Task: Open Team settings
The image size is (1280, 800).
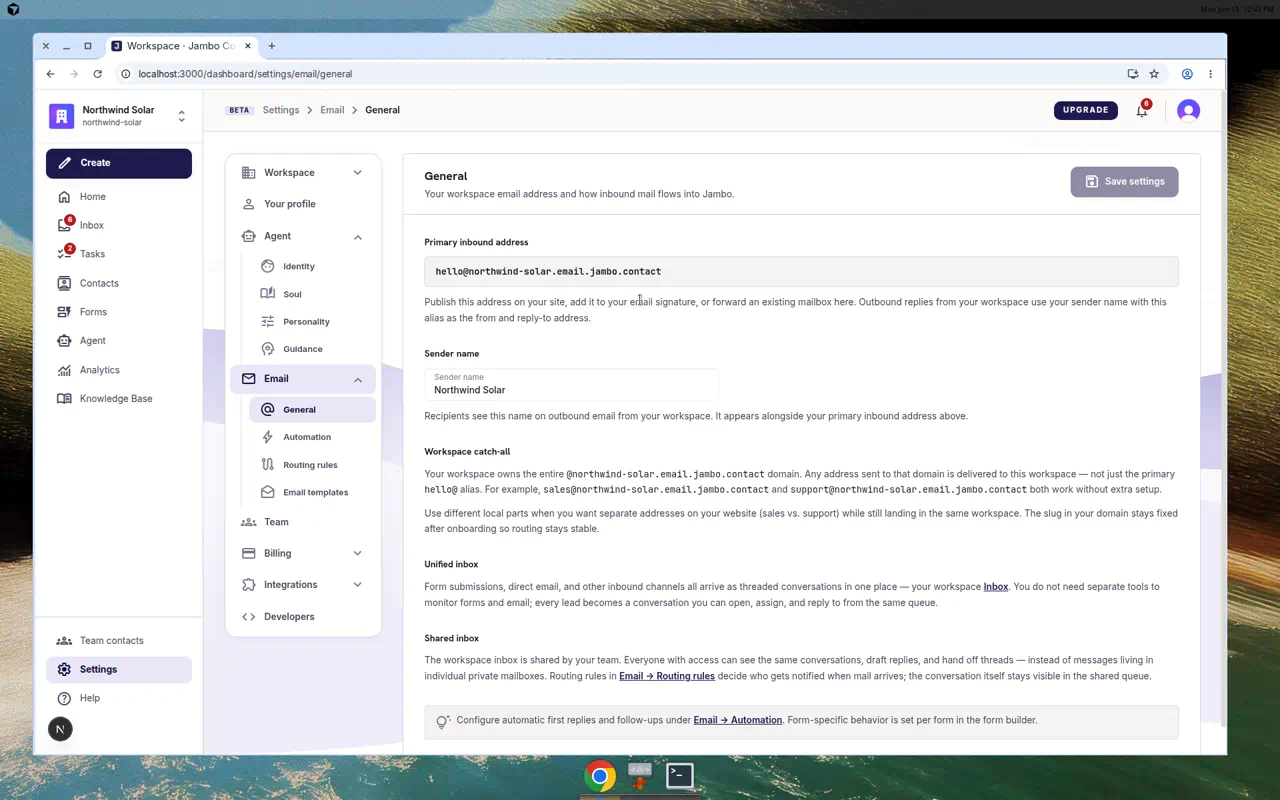Action: [x=303, y=522]
